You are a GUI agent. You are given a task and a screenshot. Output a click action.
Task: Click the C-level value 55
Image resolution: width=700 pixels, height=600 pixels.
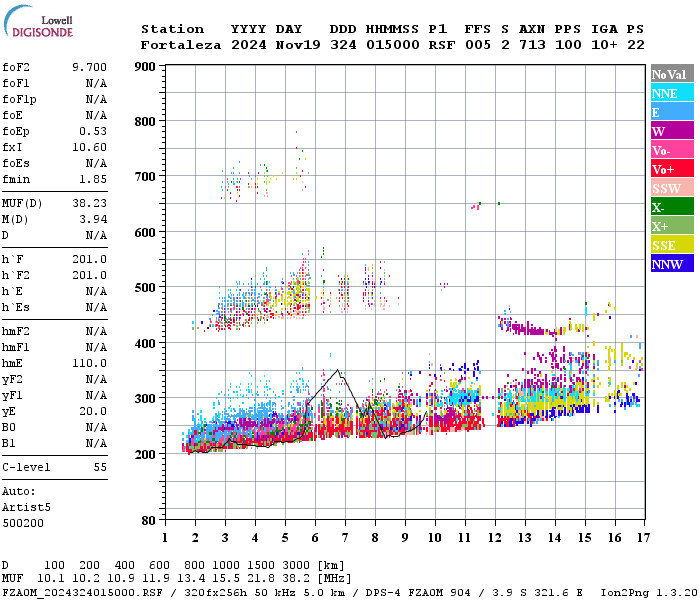coord(100,467)
